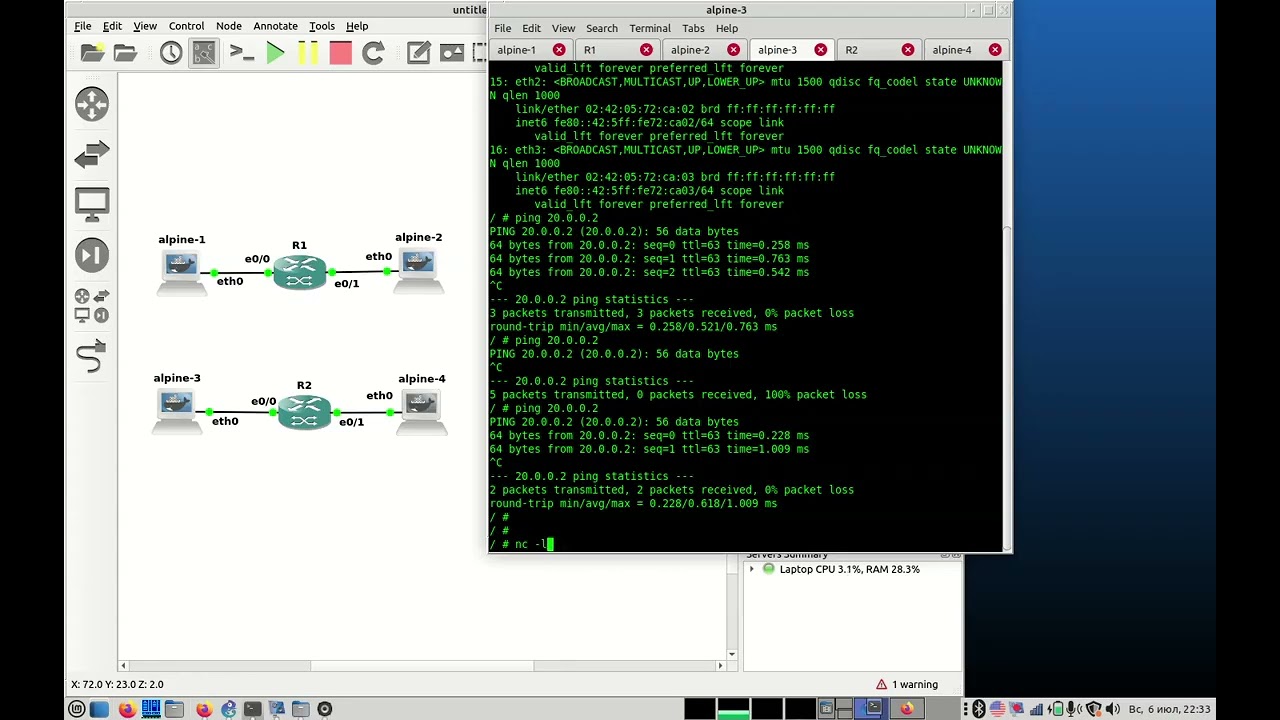
Task: Reload all nodes with circular arrow icon
Action: (x=373, y=53)
